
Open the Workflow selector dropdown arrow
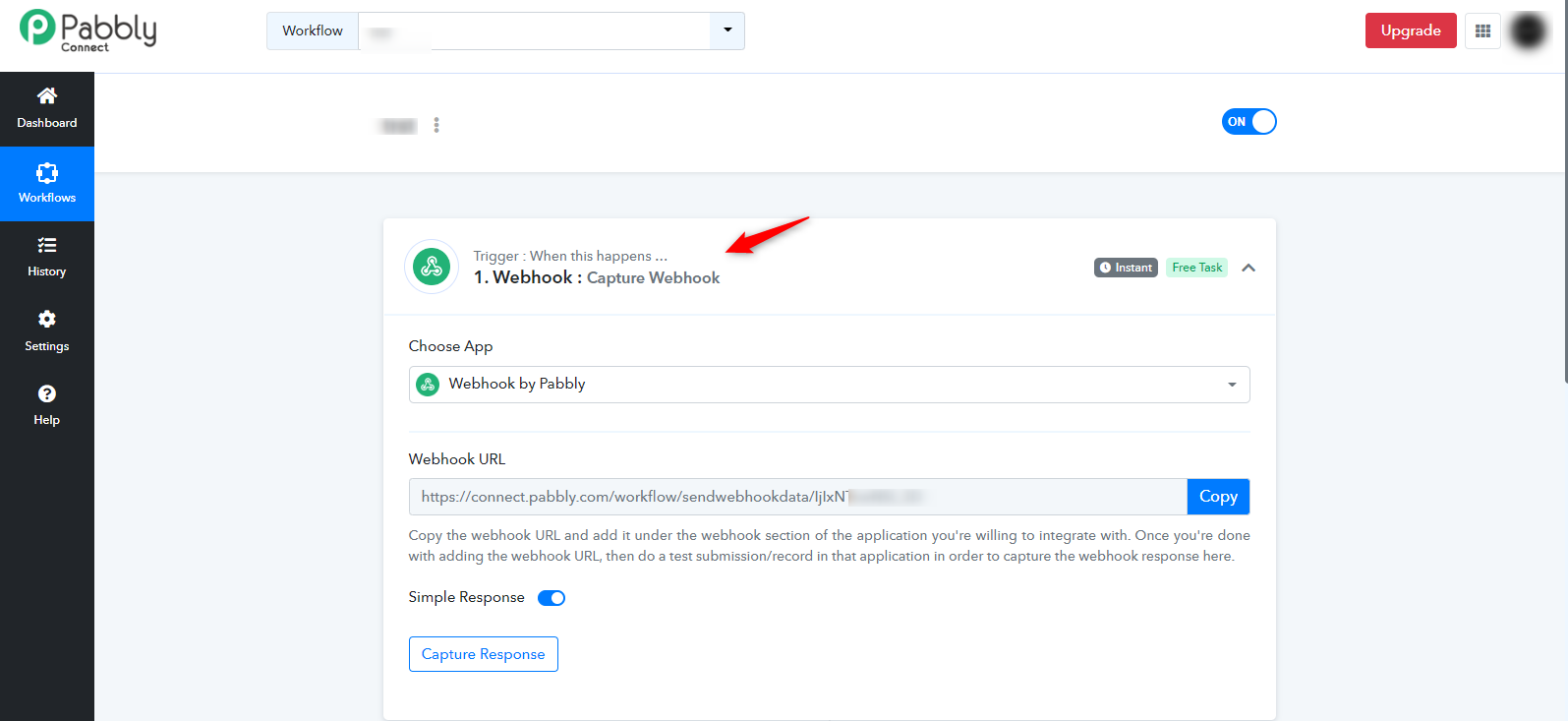[x=727, y=30]
